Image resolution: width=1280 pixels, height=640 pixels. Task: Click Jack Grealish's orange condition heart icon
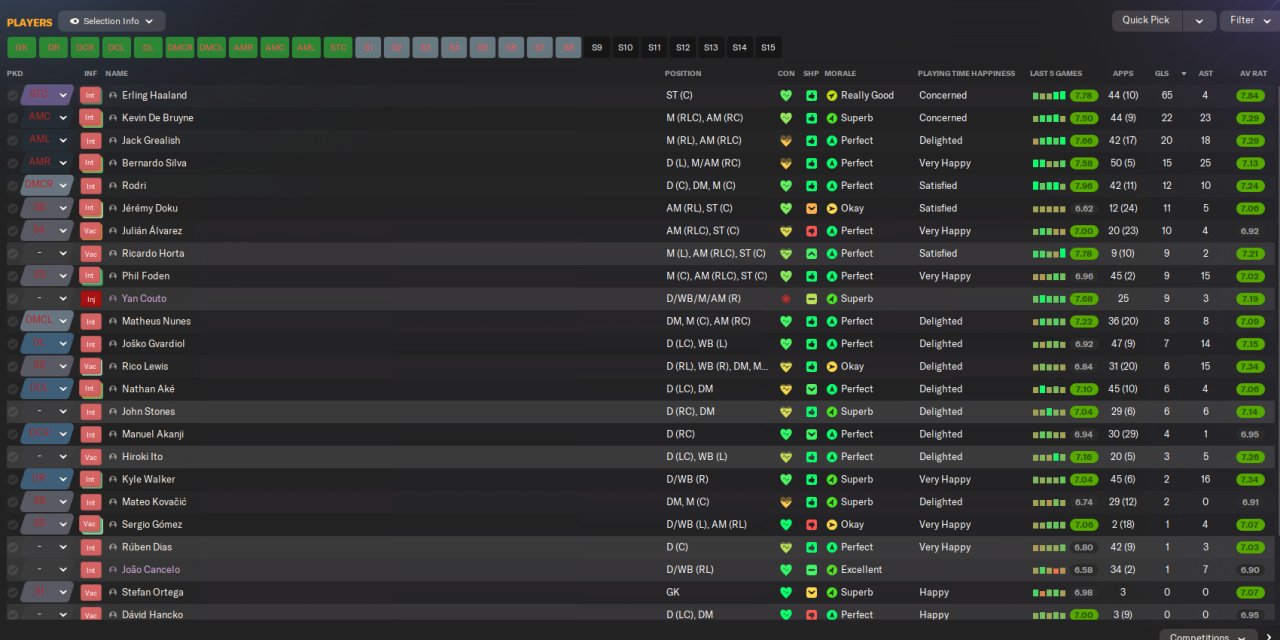[786, 141]
